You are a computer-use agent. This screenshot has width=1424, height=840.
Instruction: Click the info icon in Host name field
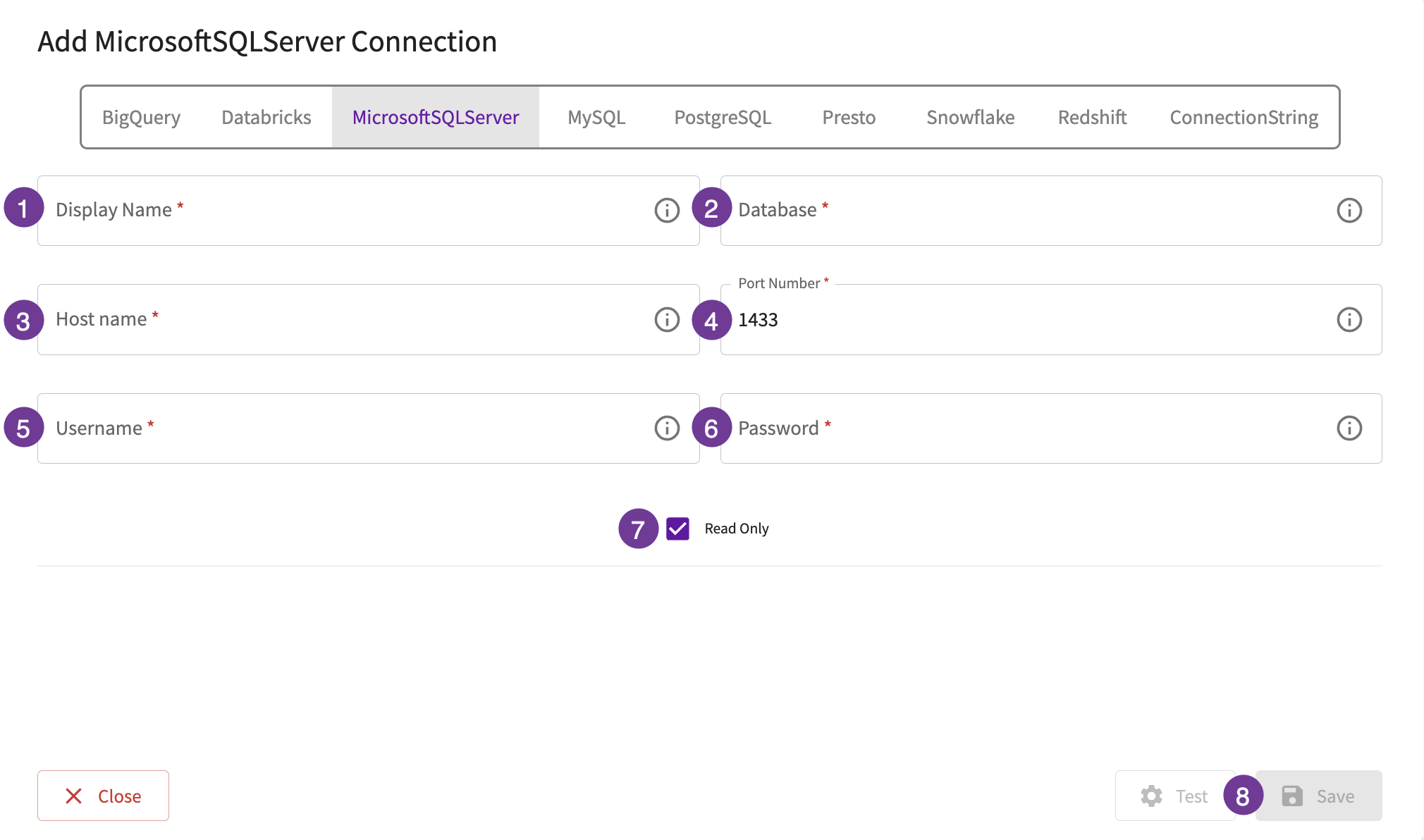click(x=667, y=319)
